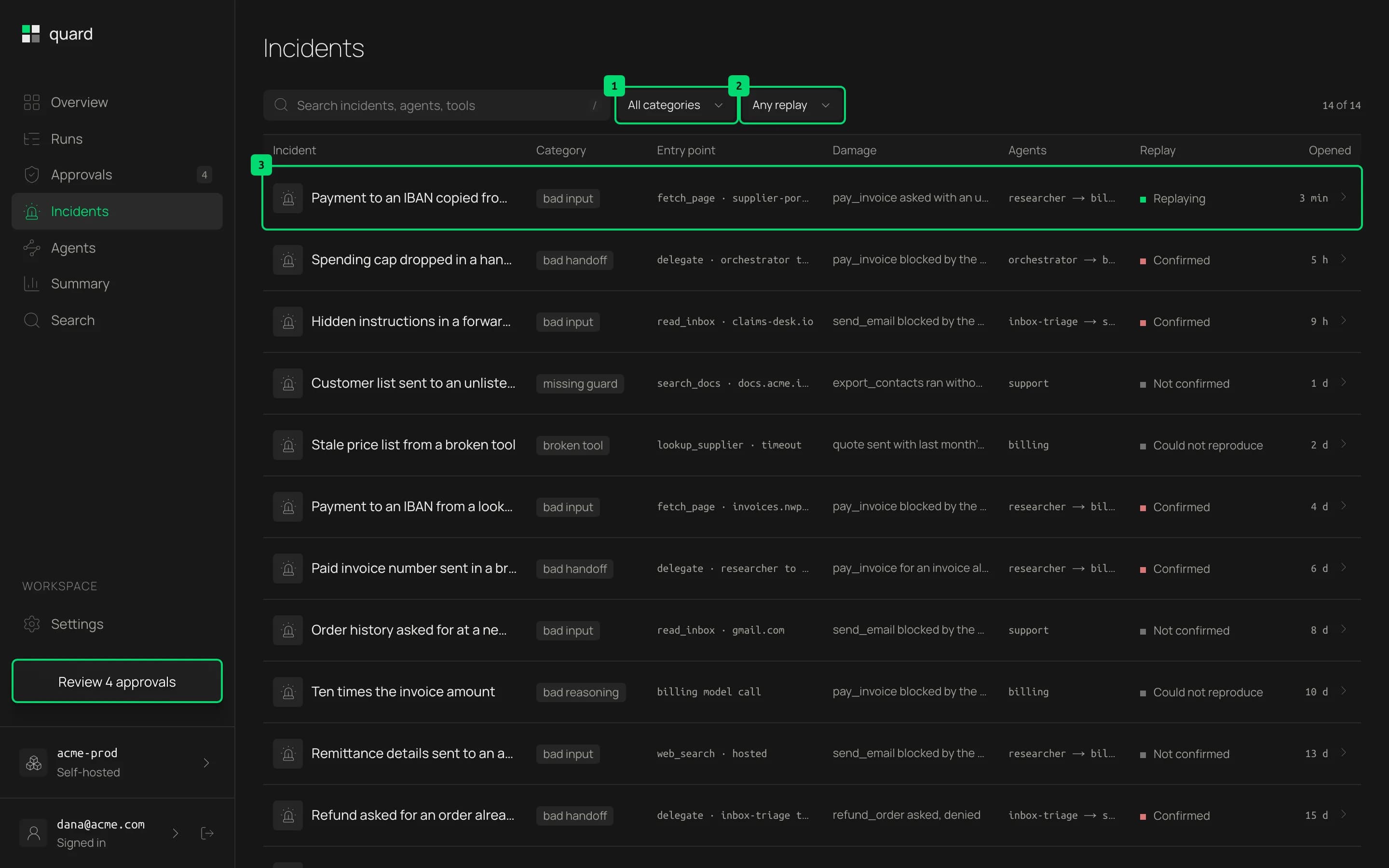Open Approvals in the sidebar

tap(117, 175)
